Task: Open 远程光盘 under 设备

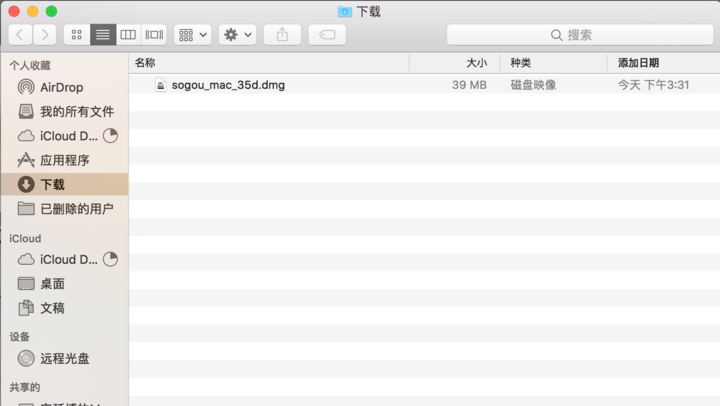Action: [x=65, y=358]
